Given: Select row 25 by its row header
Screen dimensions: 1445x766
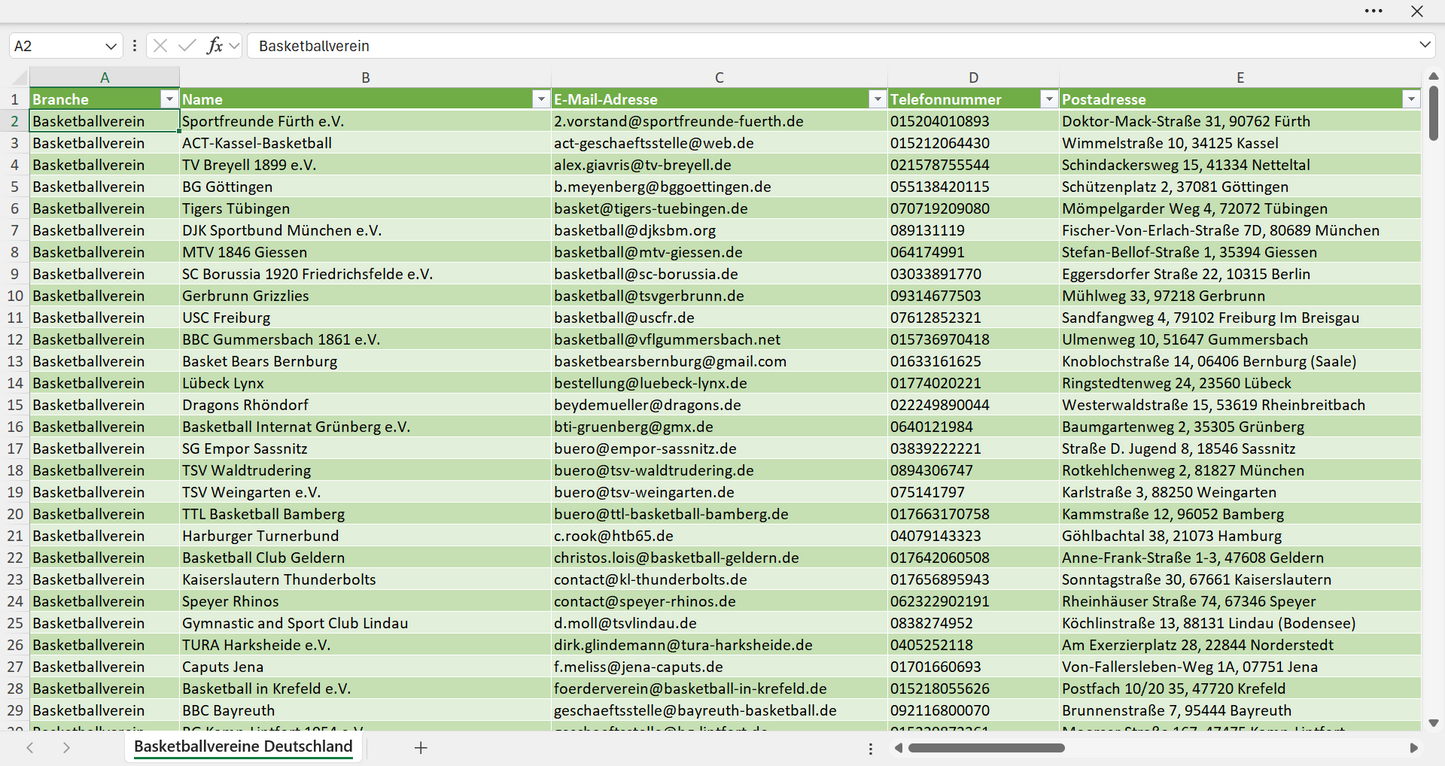Looking at the screenshot, I should coord(15,623).
